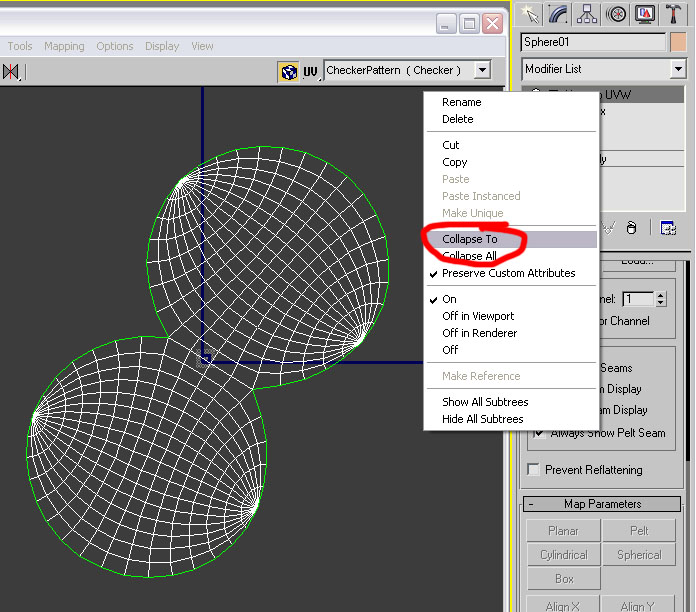The image size is (696, 612).
Task: Open the CheckerPattern texture dropdown arrow
Action: pyautogui.click(x=482, y=70)
